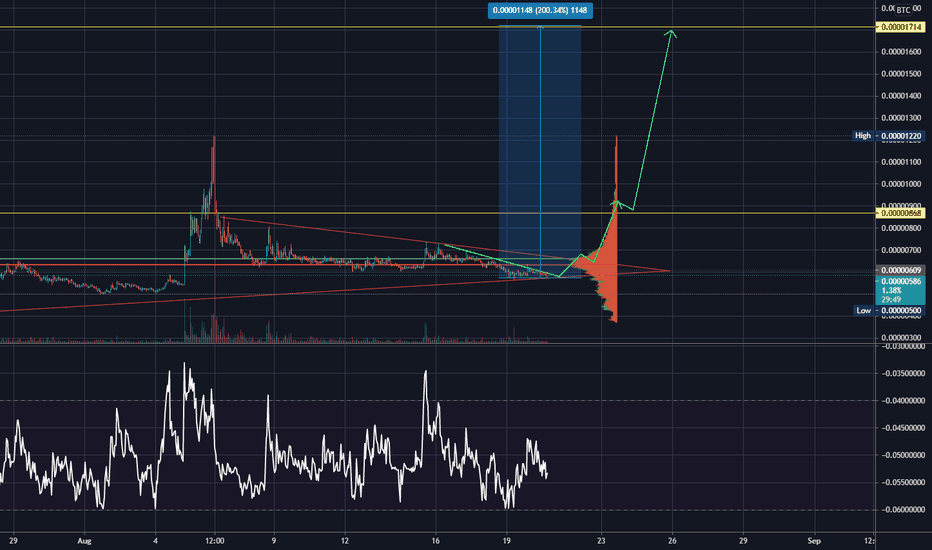Click the 26 date label on time axis

[672, 541]
